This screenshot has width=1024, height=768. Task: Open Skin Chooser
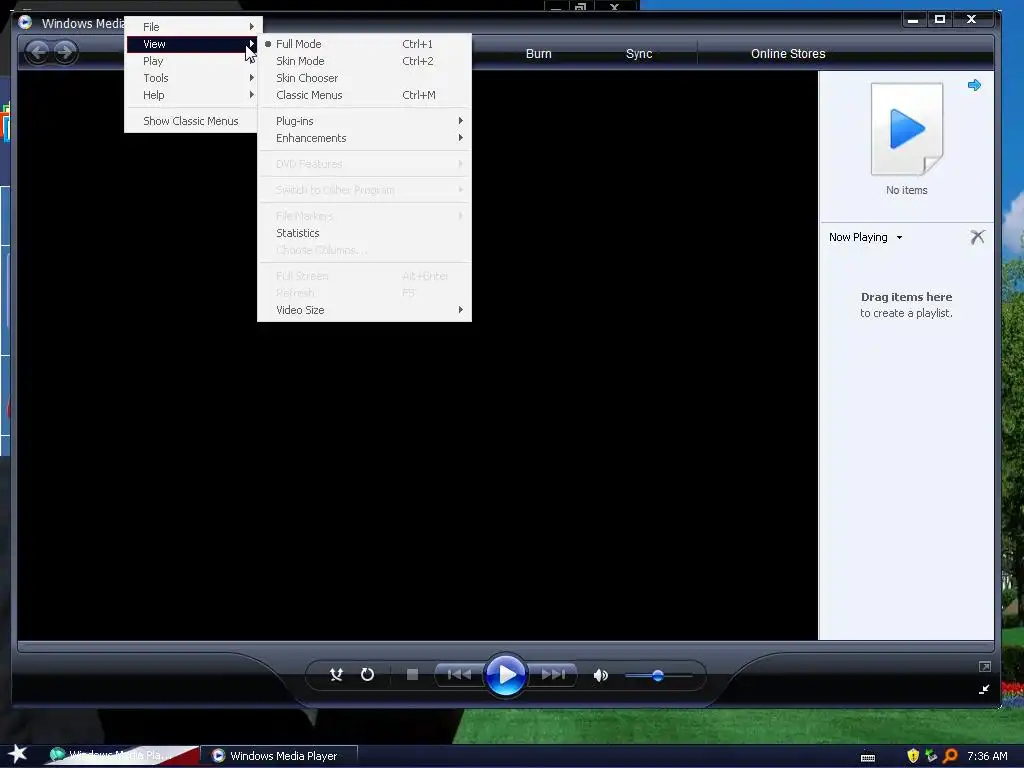[364, 78]
